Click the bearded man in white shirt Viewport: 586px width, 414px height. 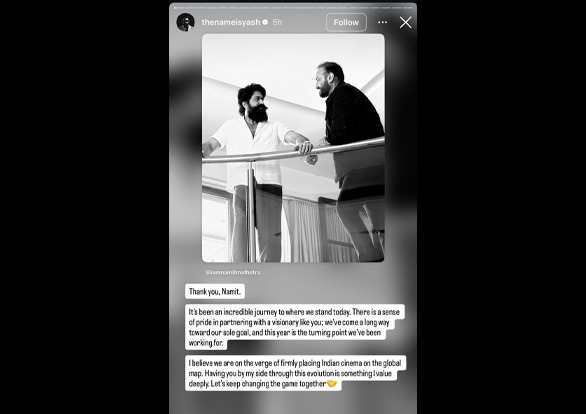(255, 172)
